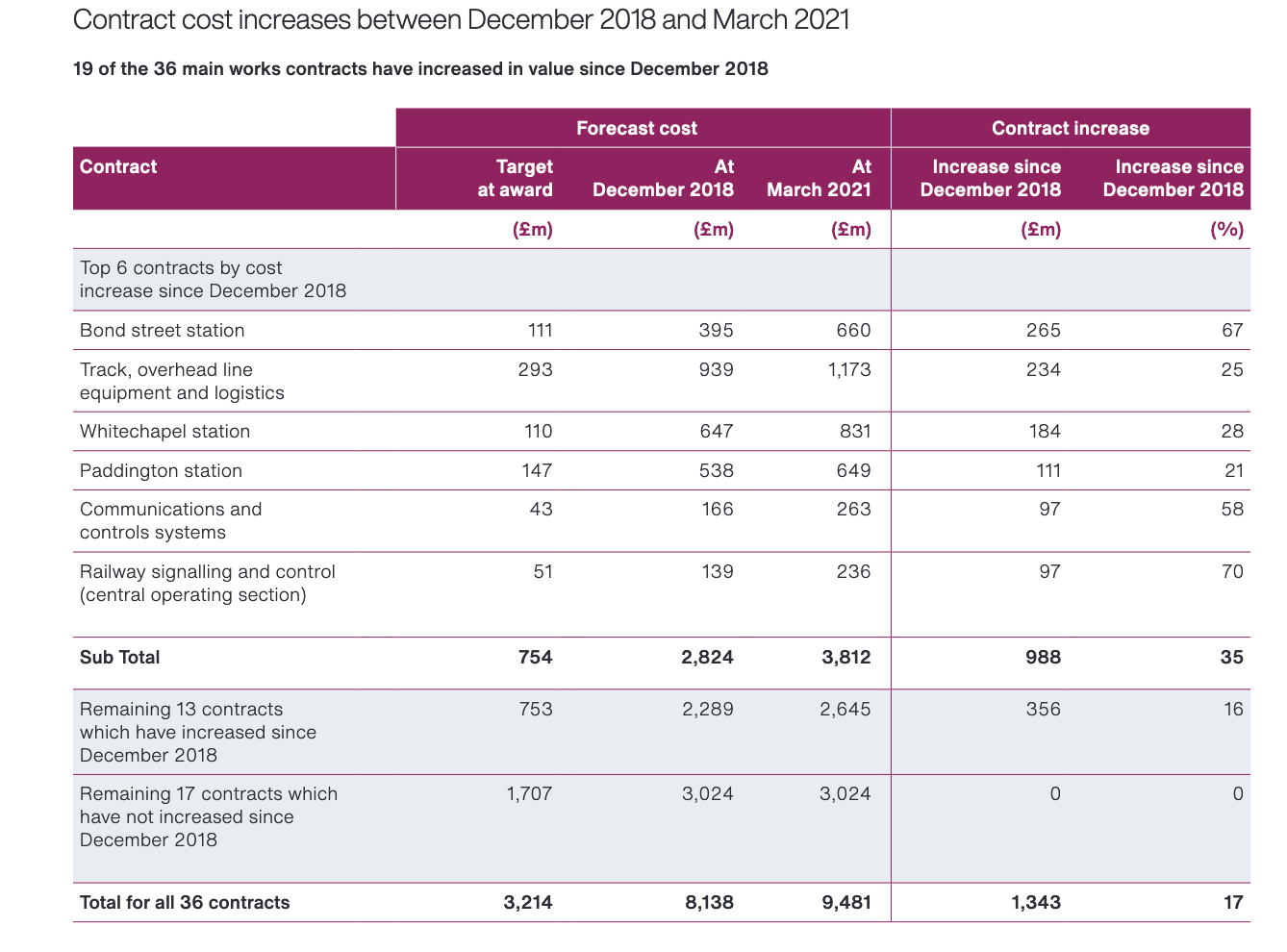Click the '(%)' unit label
Viewport: 1287px width, 952px height.
point(1226,229)
